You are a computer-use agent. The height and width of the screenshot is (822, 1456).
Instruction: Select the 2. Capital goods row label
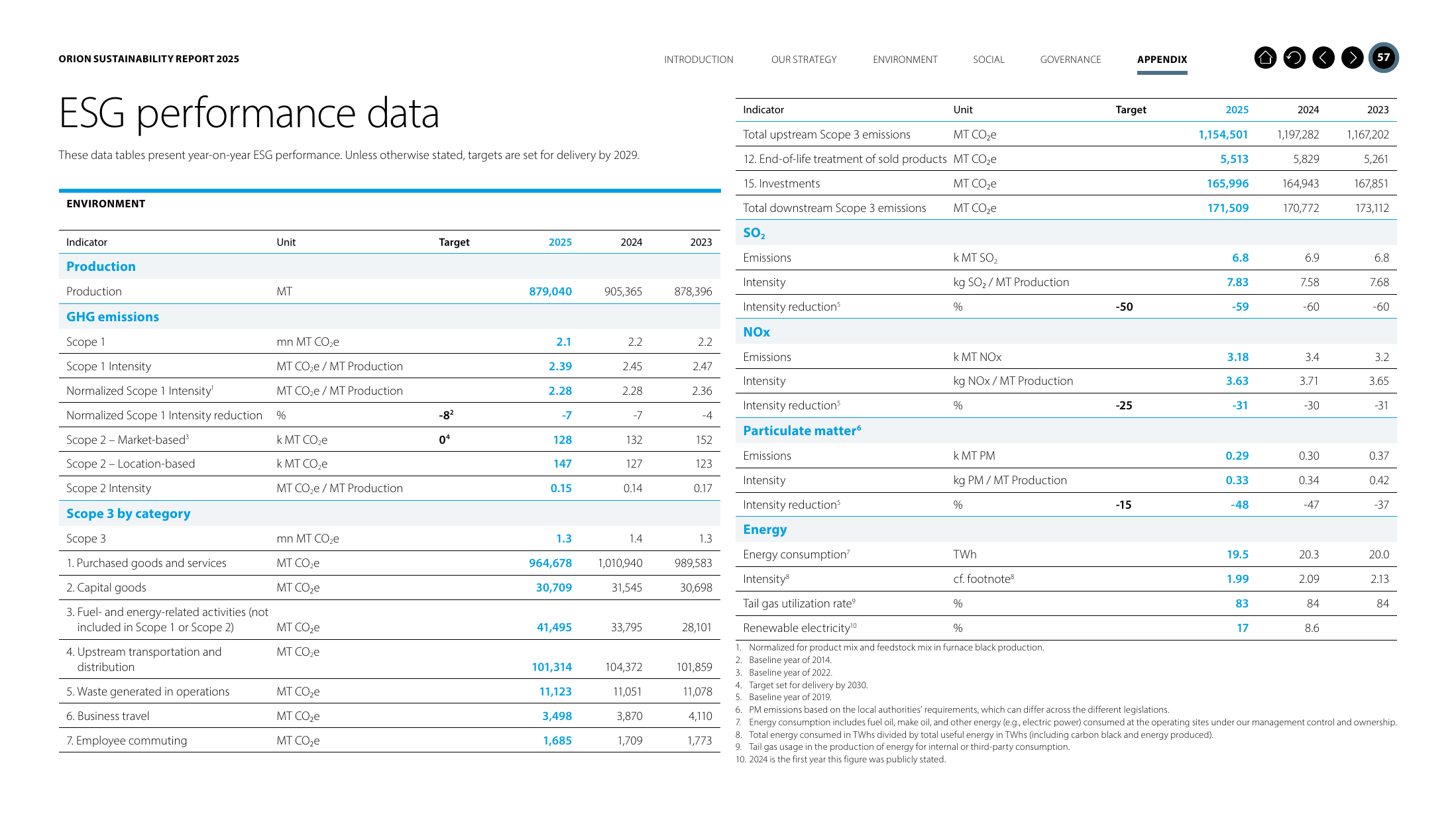click(x=106, y=588)
